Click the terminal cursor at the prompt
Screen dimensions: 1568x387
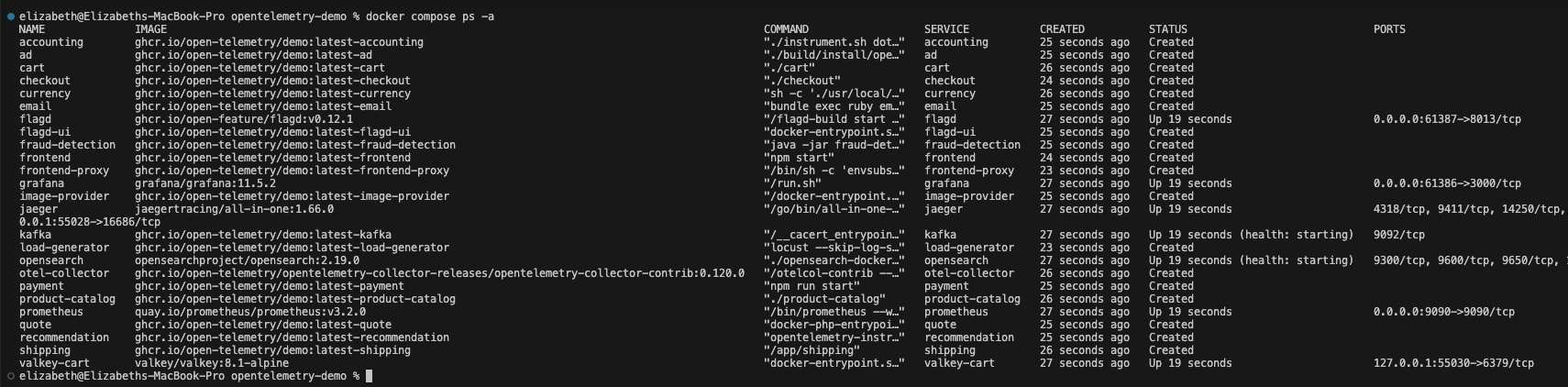pos(369,376)
